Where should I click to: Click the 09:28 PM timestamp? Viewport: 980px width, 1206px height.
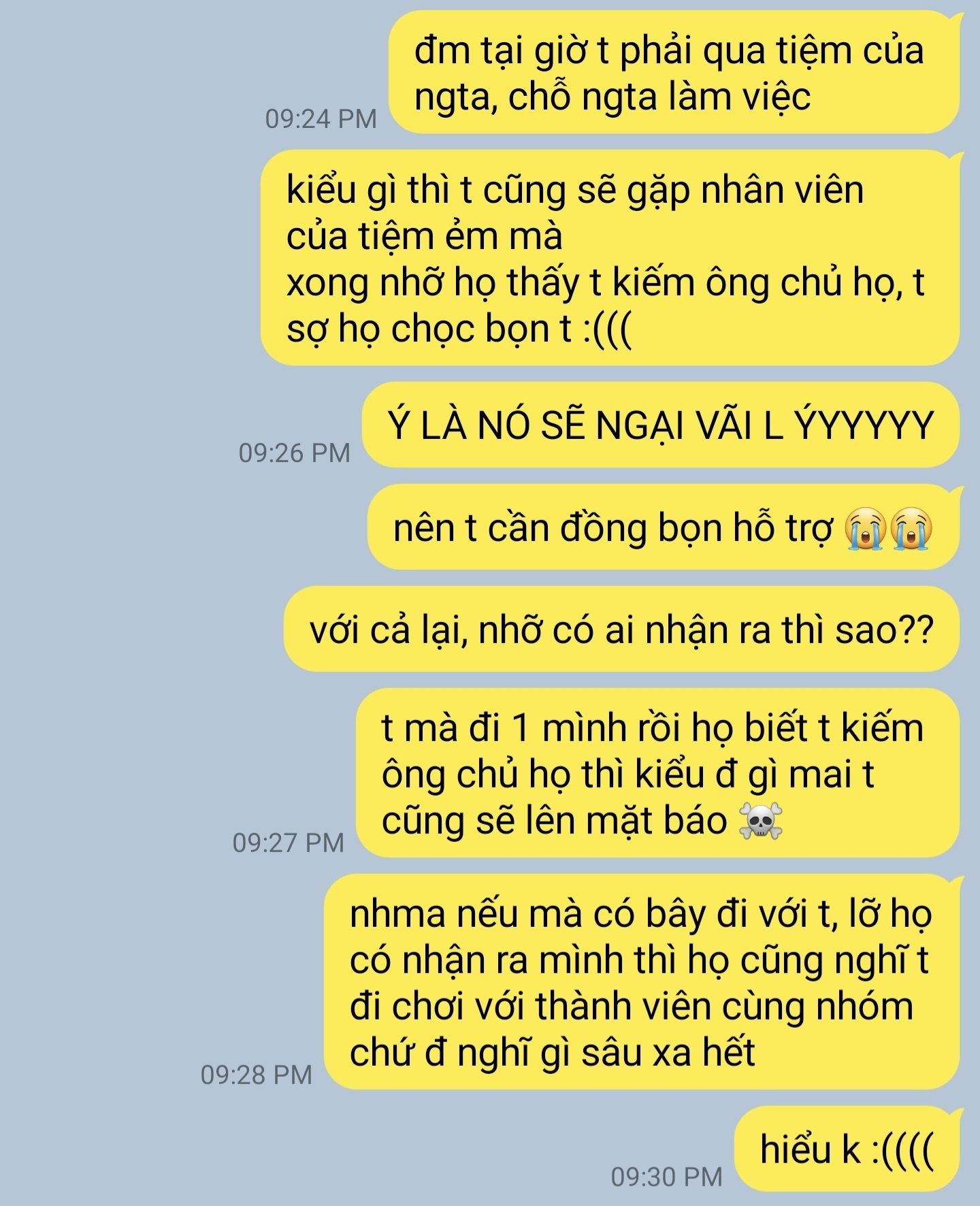[x=257, y=1075]
